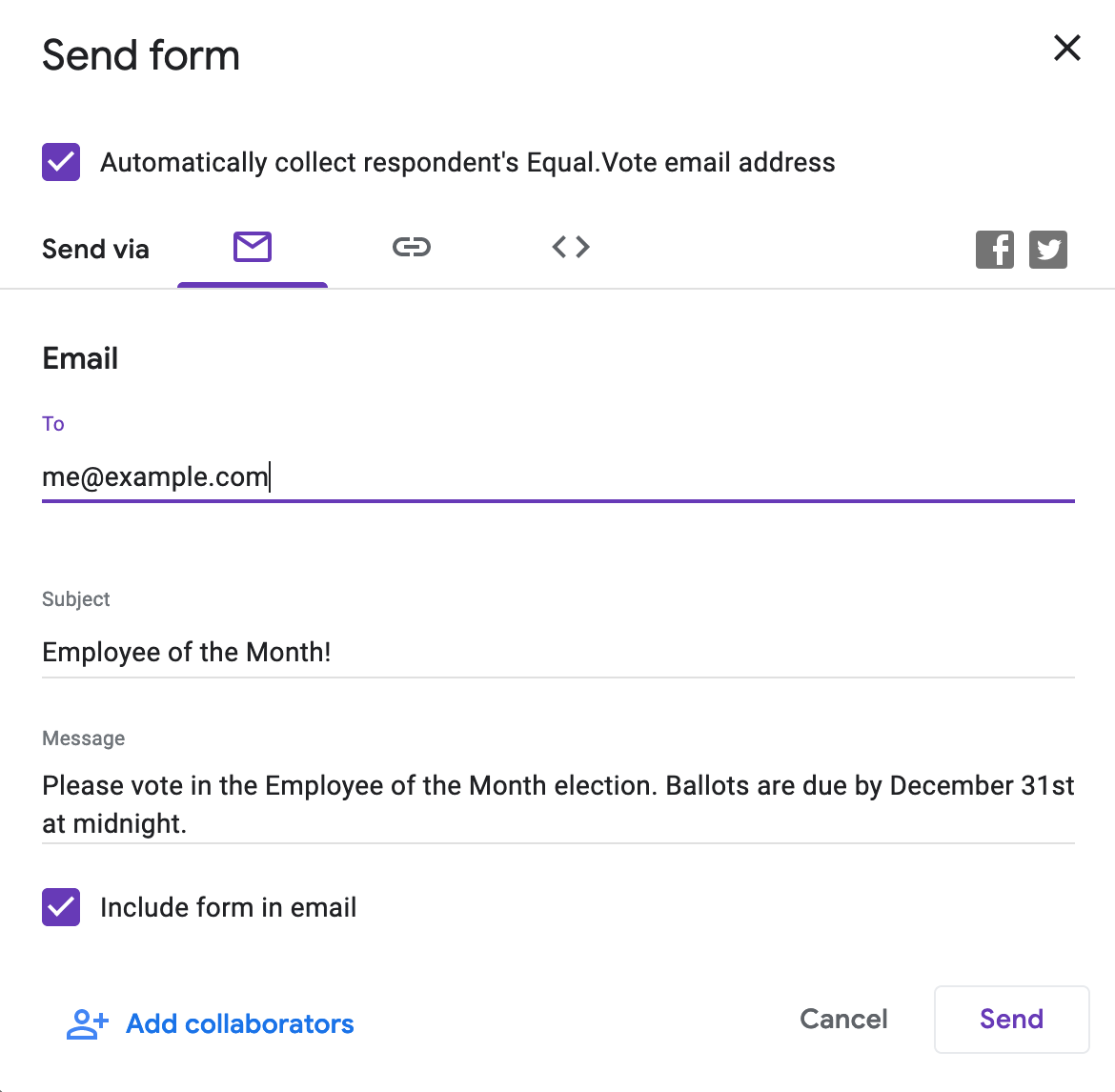This screenshot has width=1115, height=1092.
Task: Click the "Include form in email" label
Action: (x=229, y=908)
